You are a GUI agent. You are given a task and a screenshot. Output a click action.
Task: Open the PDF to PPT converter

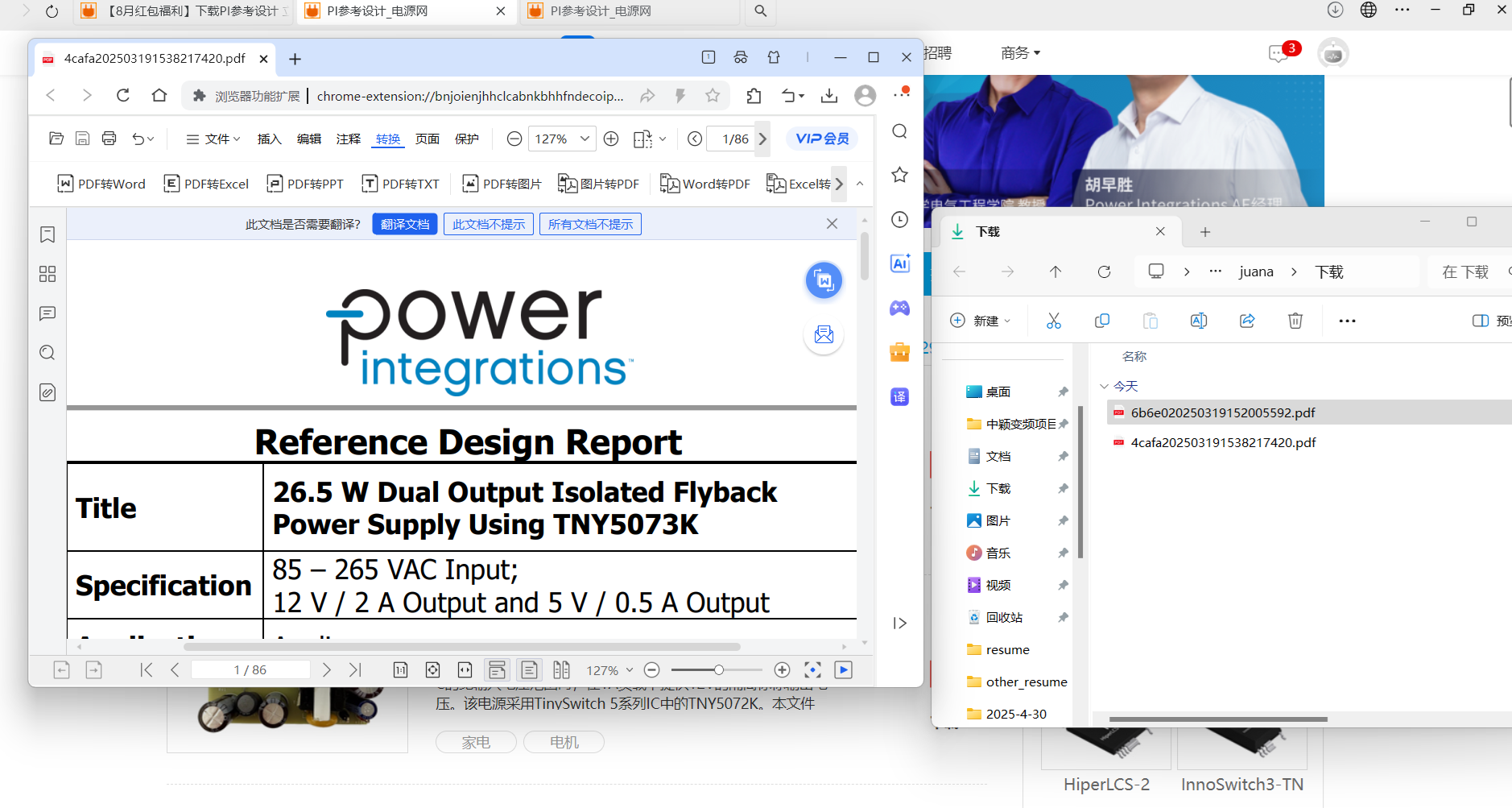305,184
